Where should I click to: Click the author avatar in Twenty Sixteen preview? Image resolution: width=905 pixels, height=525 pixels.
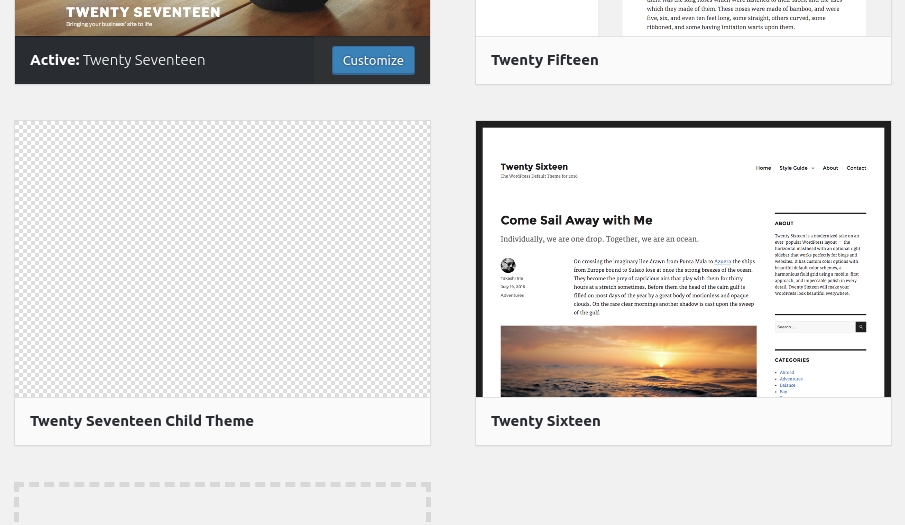pos(508,265)
